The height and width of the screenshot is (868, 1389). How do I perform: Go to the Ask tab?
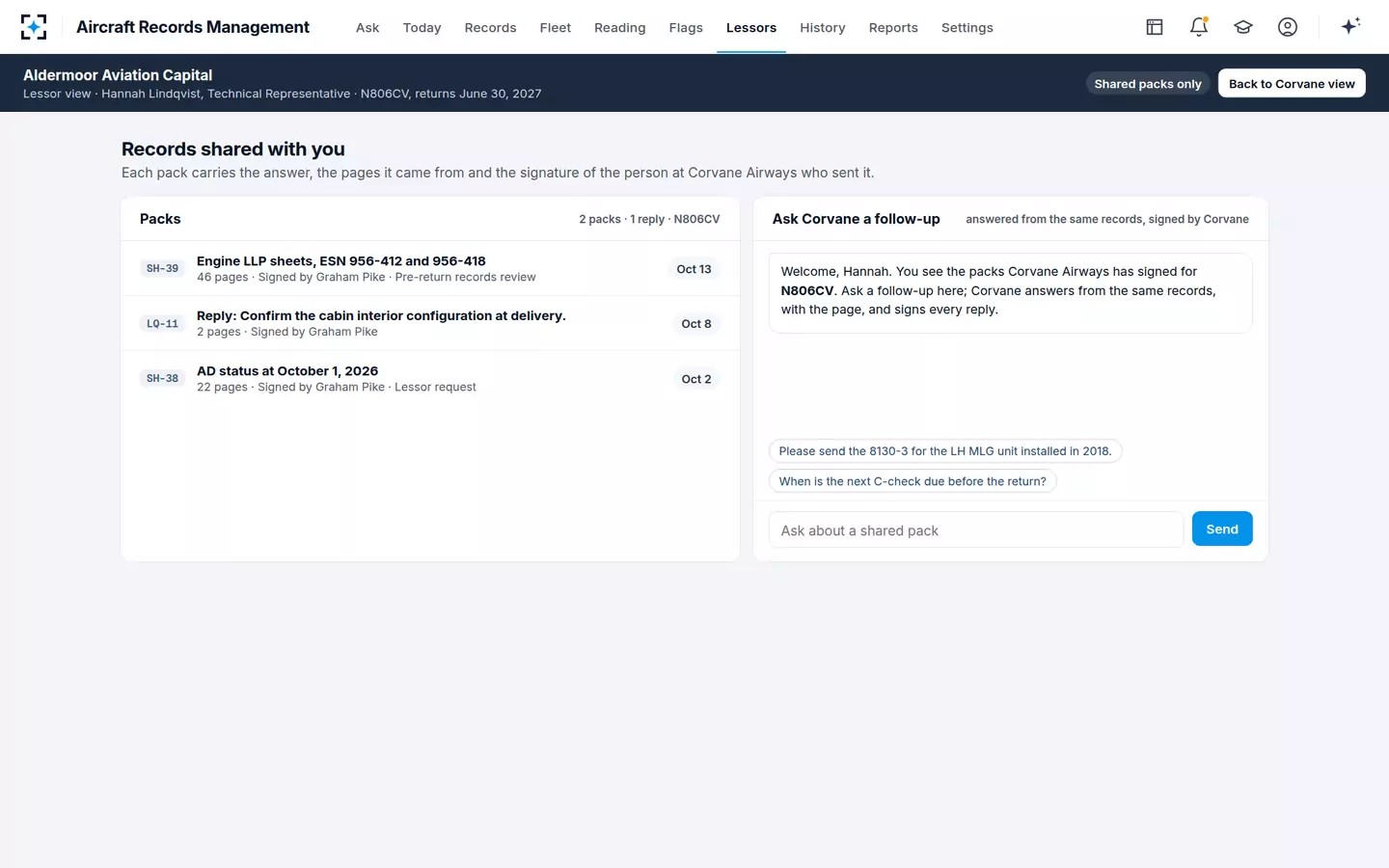tap(368, 28)
